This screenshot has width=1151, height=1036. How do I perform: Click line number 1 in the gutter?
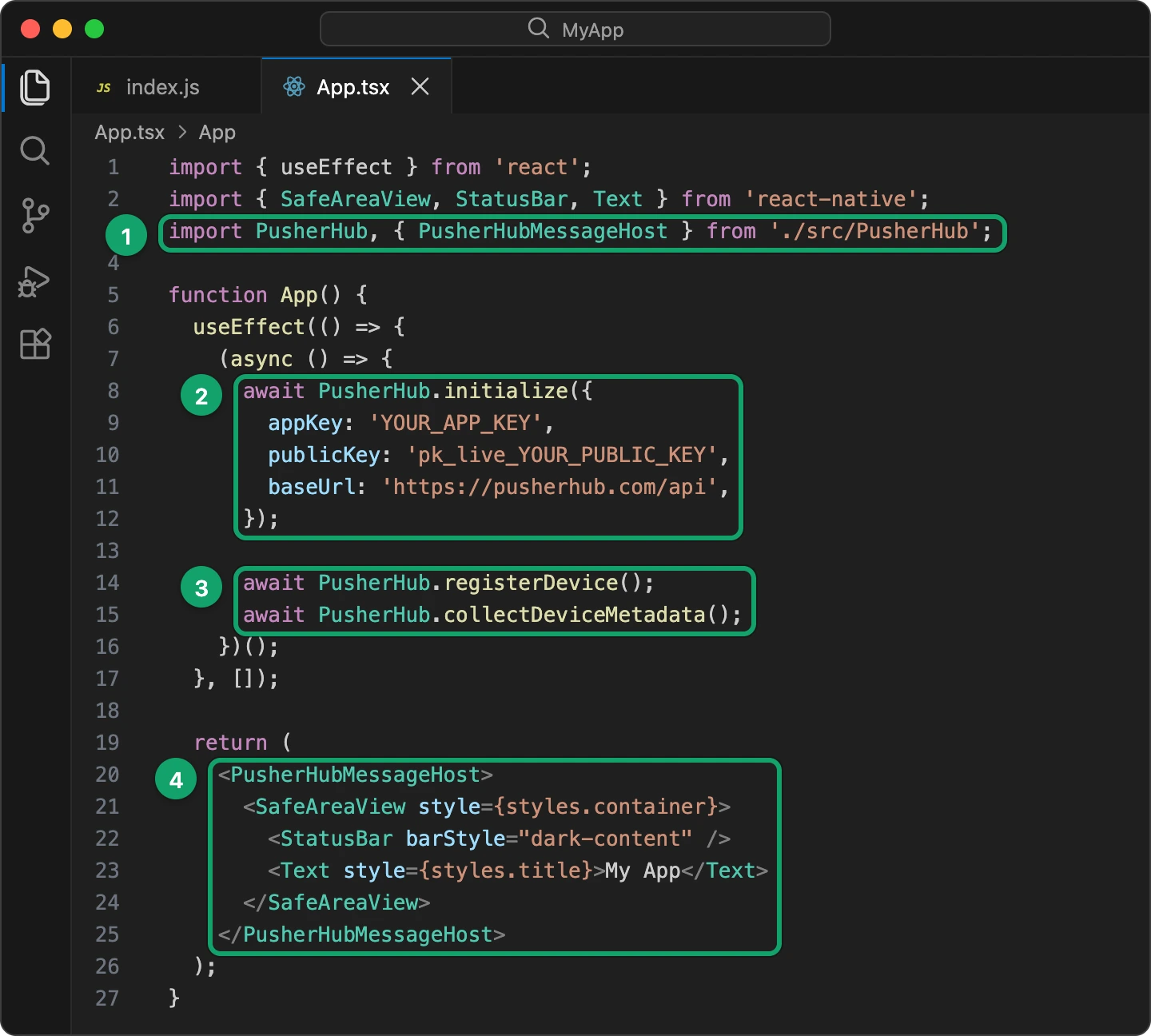tap(114, 167)
